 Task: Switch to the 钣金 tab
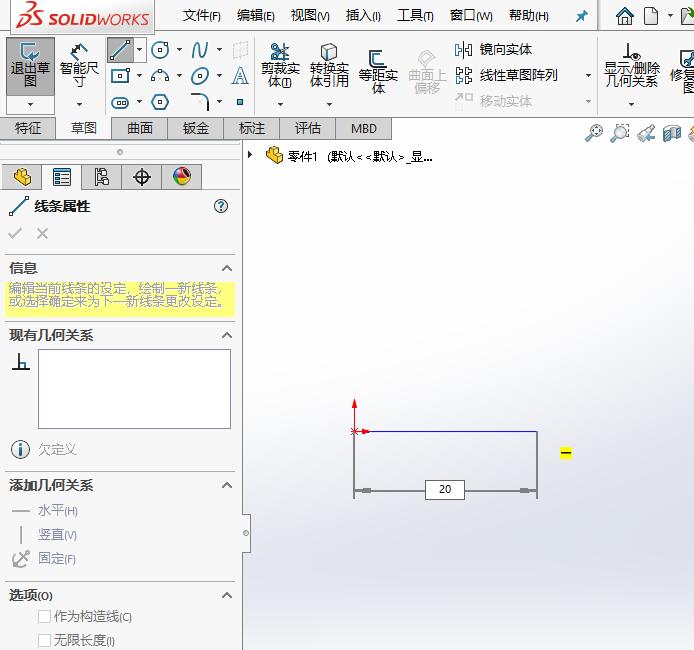pos(196,128)
